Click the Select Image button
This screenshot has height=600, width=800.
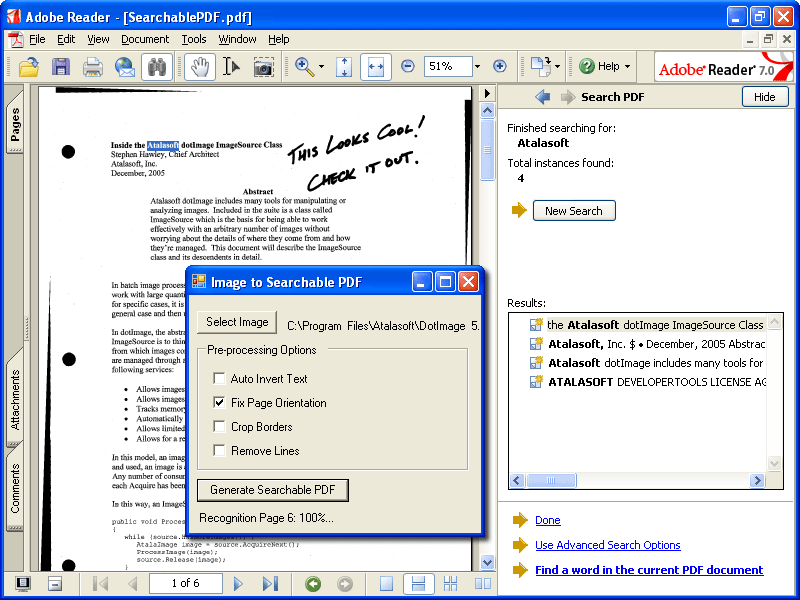pos(237,322)
